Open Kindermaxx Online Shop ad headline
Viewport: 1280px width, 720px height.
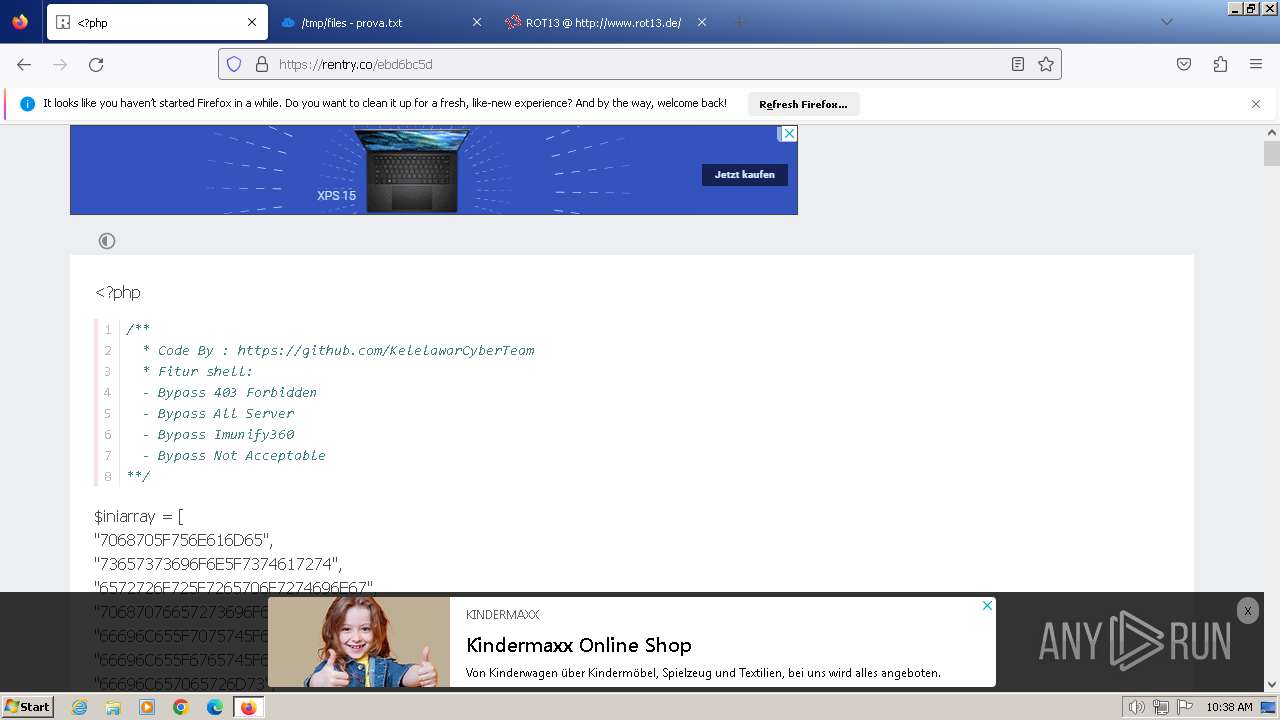pyautogui.click(x=579, y=645)
